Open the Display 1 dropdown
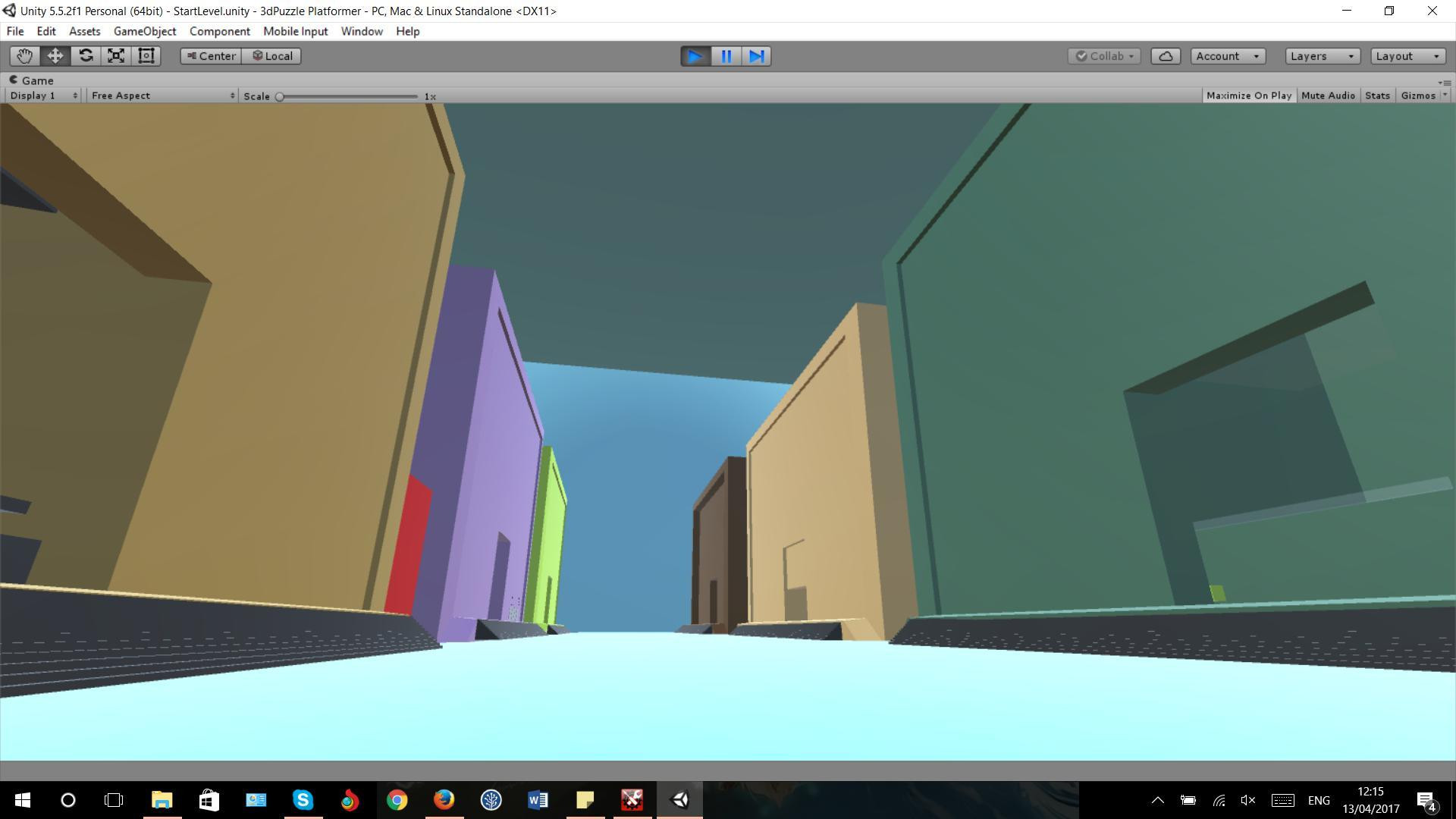The height and width of the screenshot is (819, 1456). [43, 96]
